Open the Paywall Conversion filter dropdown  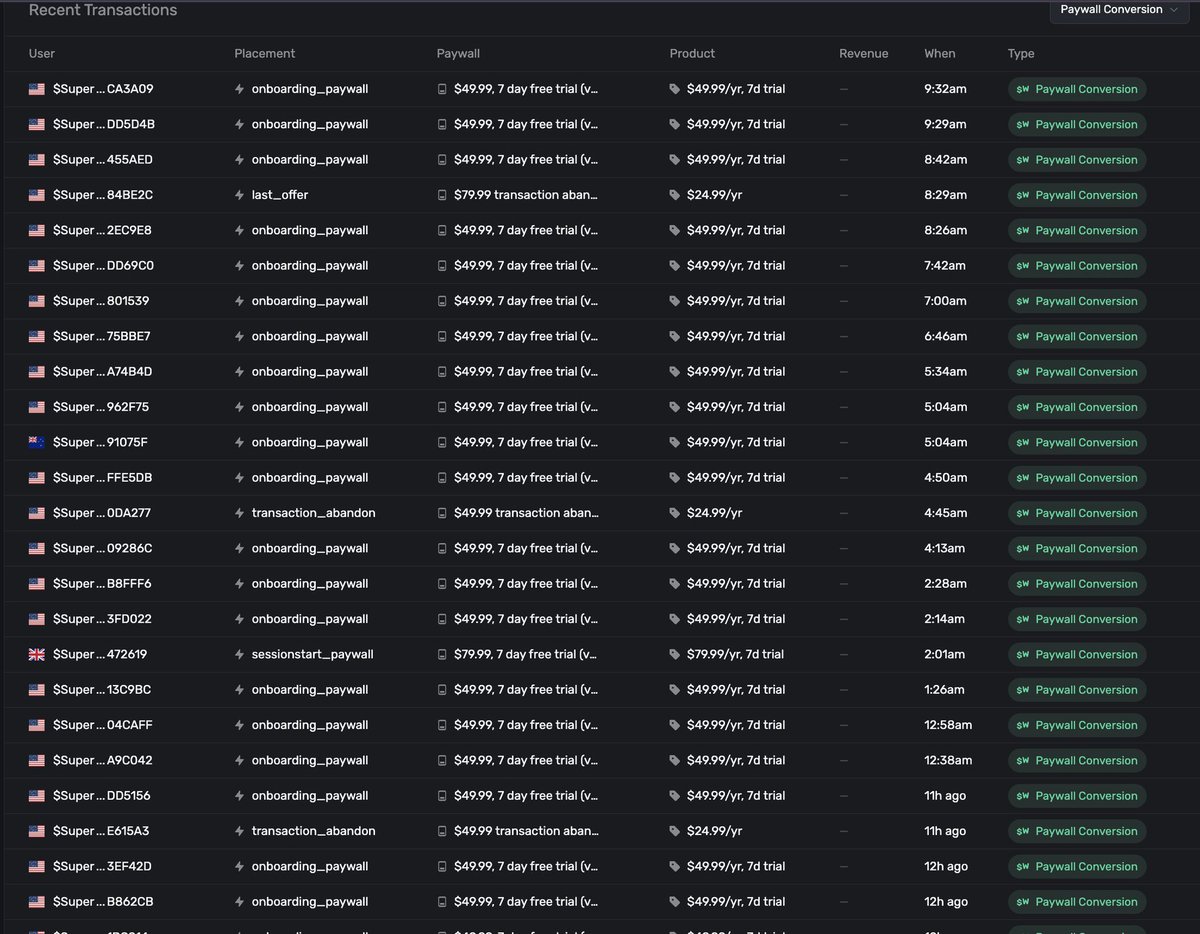[x=1118, y=10]
